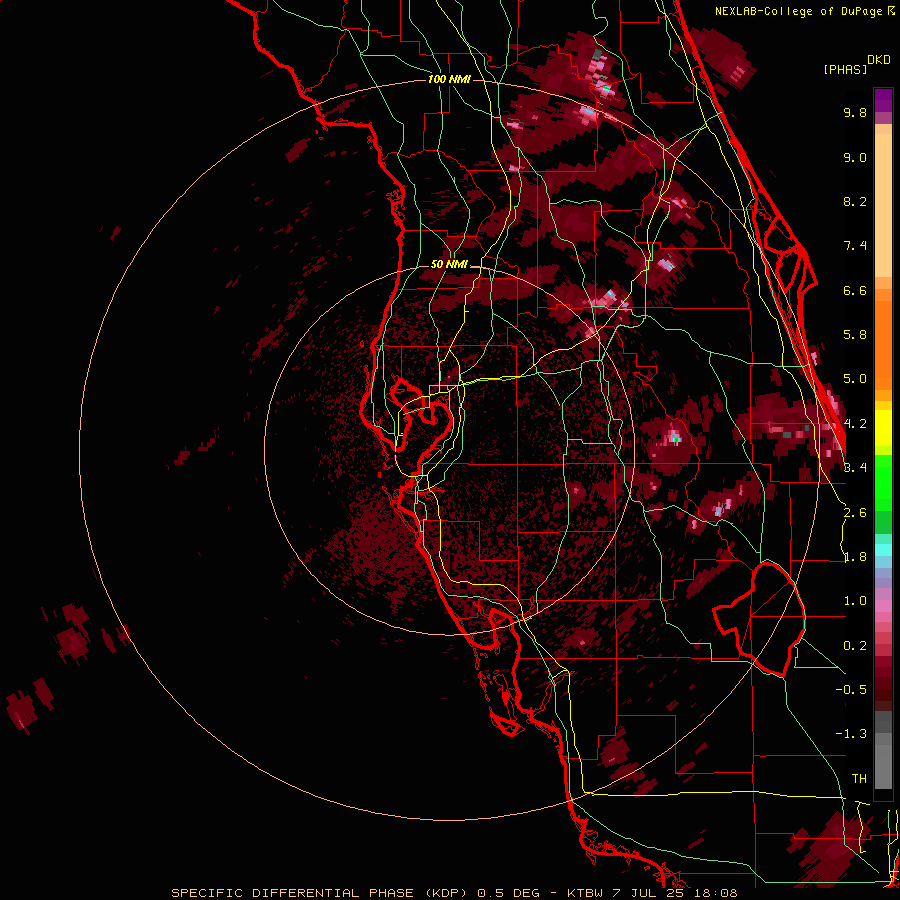The width and height of the screenshot is (900, 900).
Task: Click the TH label at the legend bottom
Action: [859, 779]
